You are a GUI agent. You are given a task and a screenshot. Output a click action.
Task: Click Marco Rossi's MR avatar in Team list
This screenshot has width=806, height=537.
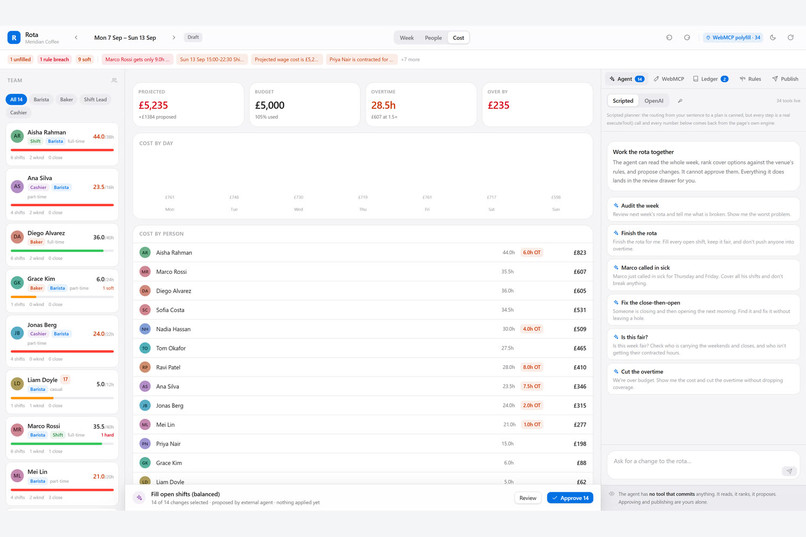click(x=17, y=430)
